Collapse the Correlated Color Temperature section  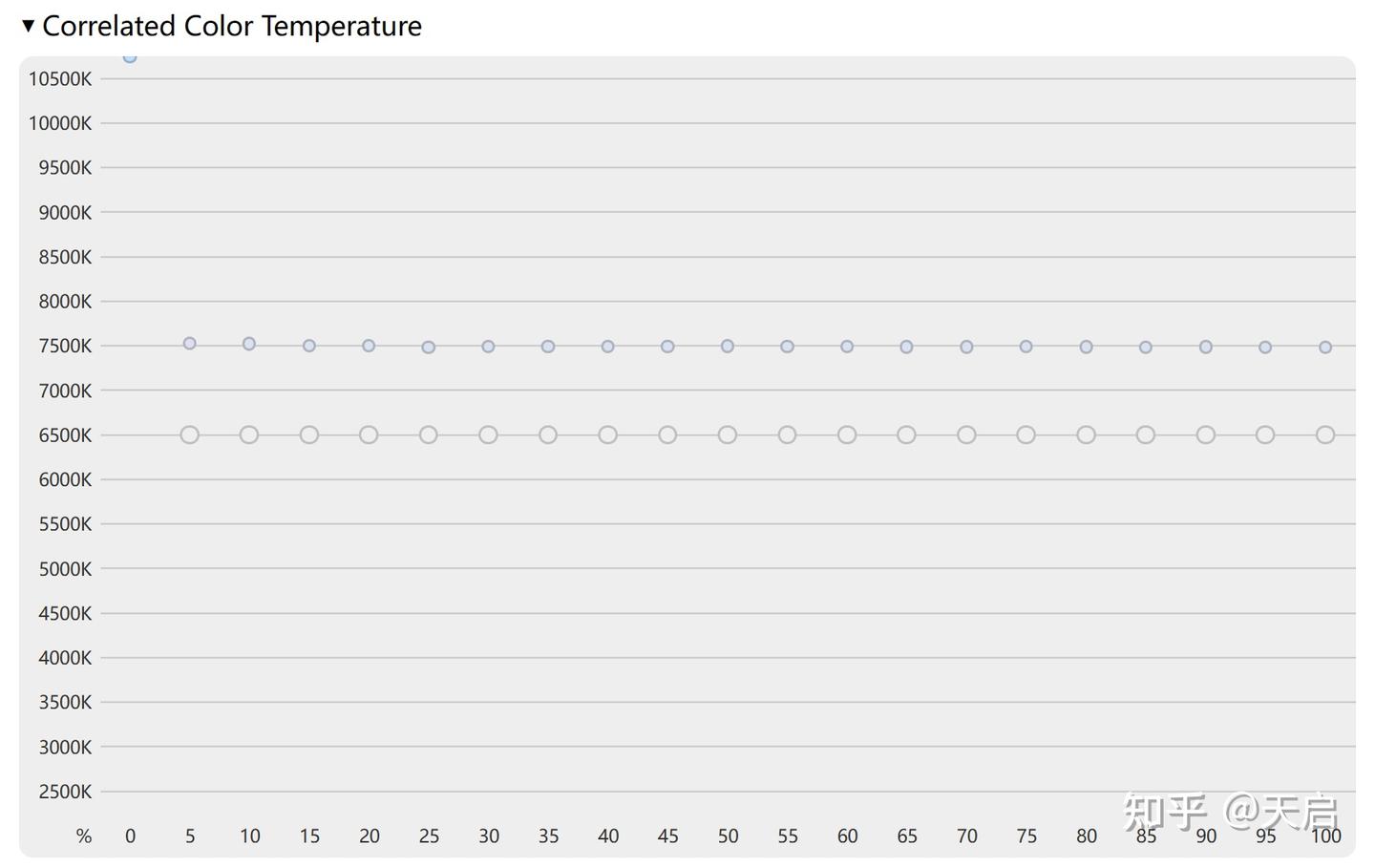[28, 26]
